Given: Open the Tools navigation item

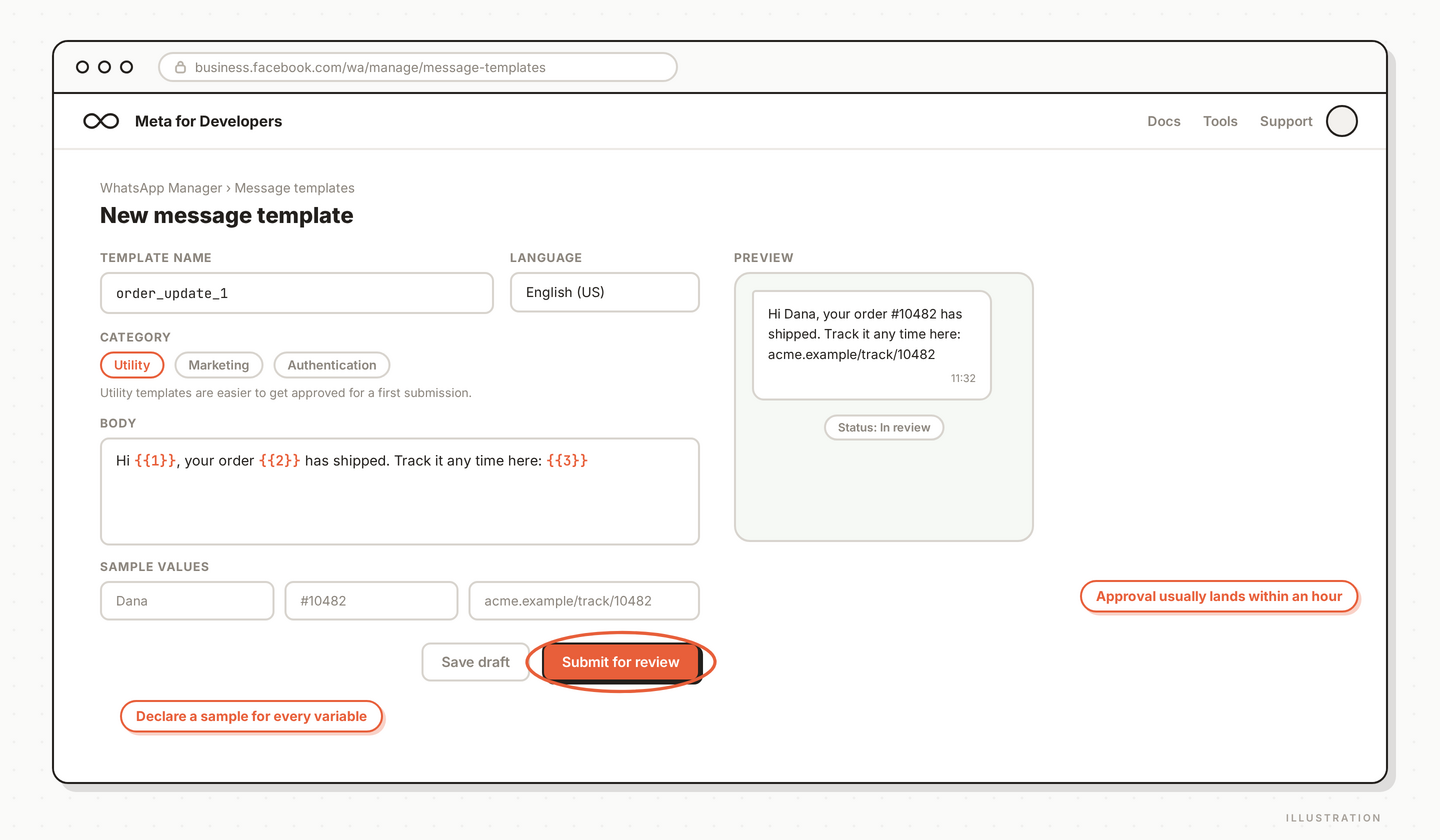Looking at the screenshot, I should tap(1220, 121).
